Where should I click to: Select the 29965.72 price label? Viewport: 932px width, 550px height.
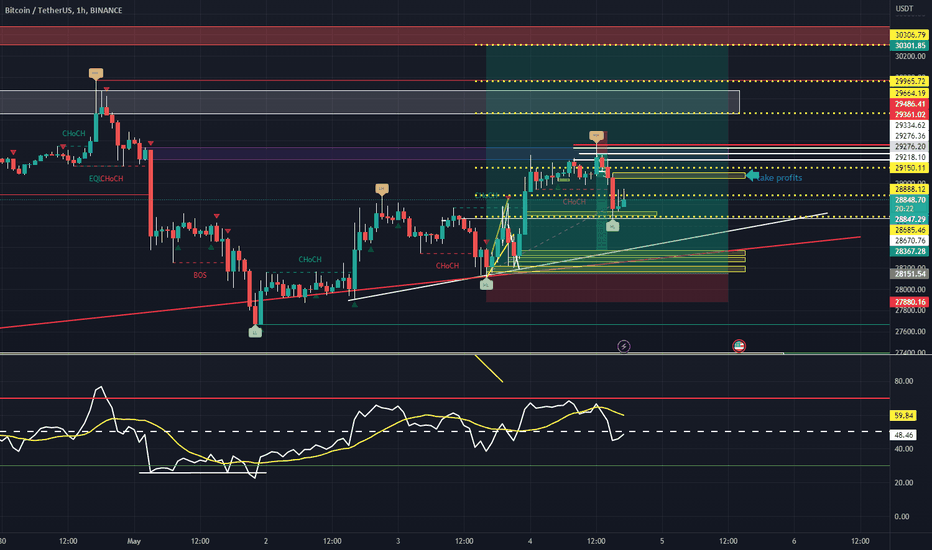[909, 81]
